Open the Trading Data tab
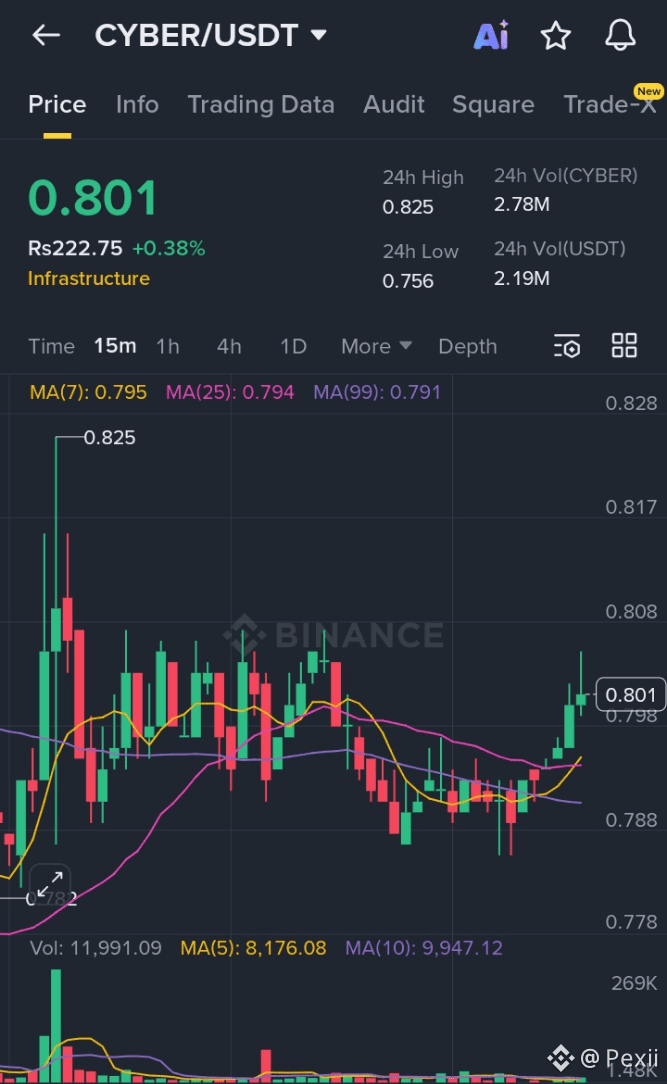The image size is (667, 1084). point(261,104)
